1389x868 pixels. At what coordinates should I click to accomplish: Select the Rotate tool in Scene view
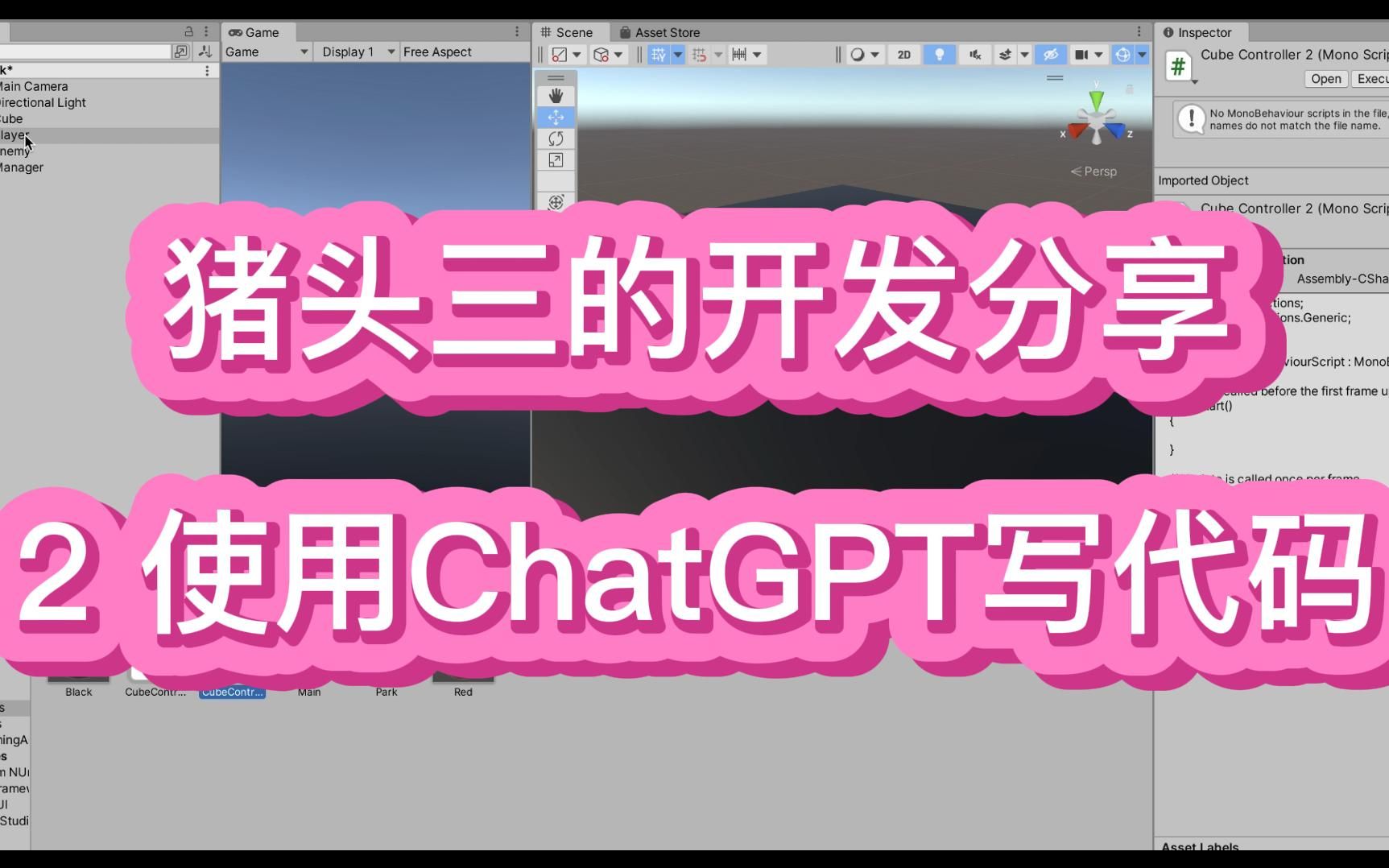coord(556,138)
